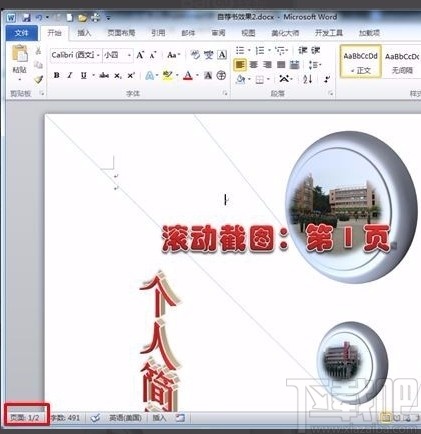The width and height of the screenshot is (421, 434).
Task: Click the Justify alignment icon
Action: pyautogui.click(x=281, y=65)
